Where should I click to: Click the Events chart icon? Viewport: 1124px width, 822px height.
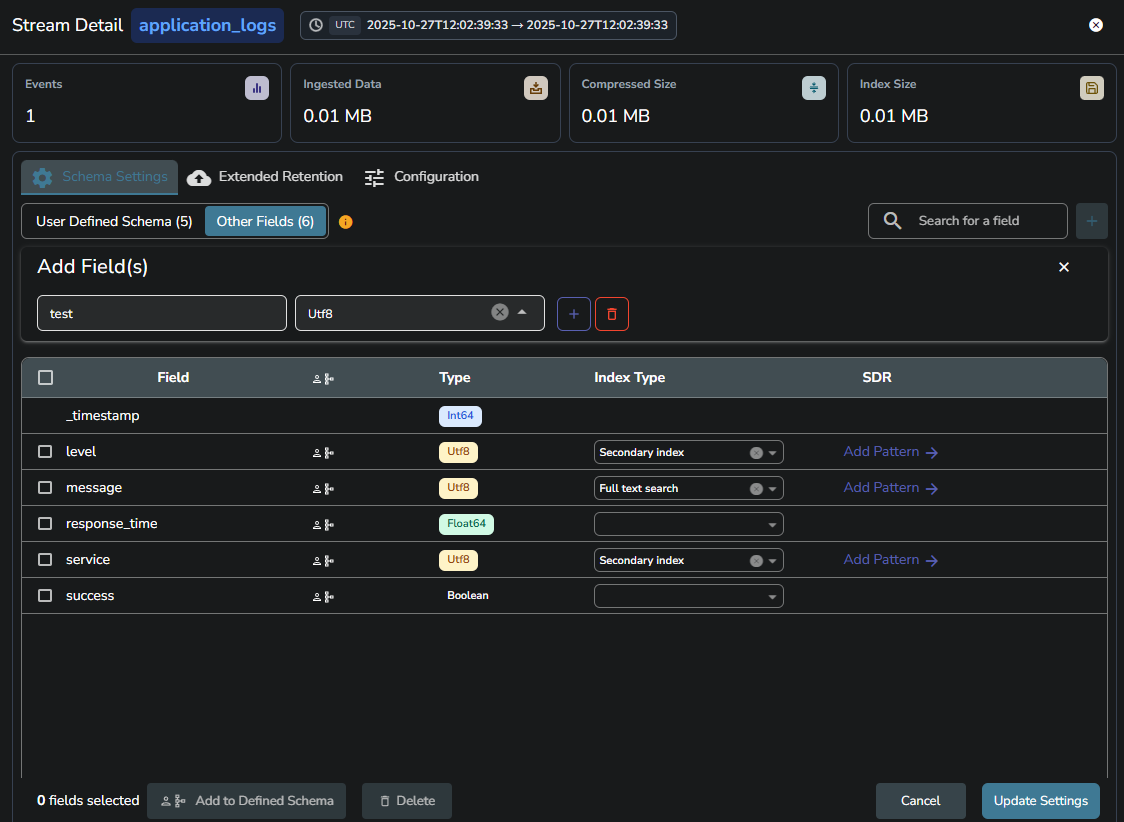pos(257,88)
